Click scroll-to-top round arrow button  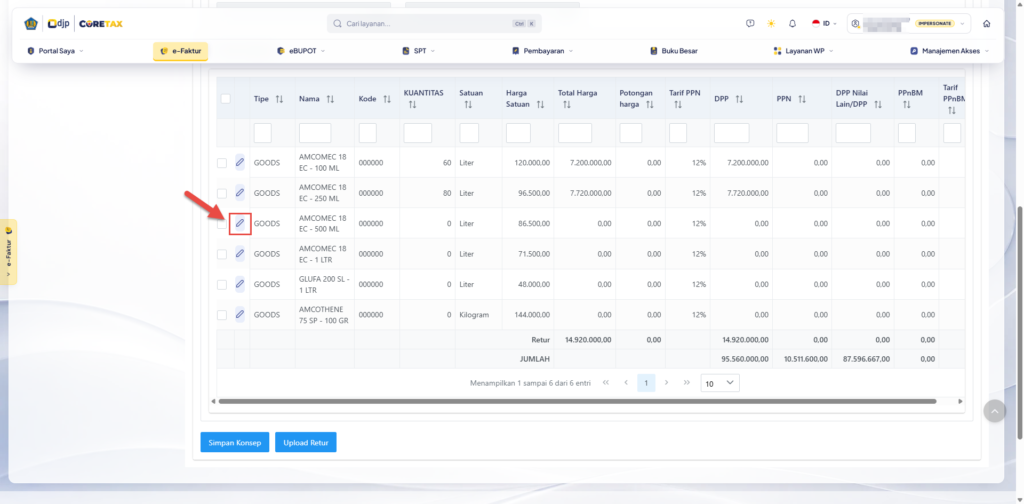[995, 411]
